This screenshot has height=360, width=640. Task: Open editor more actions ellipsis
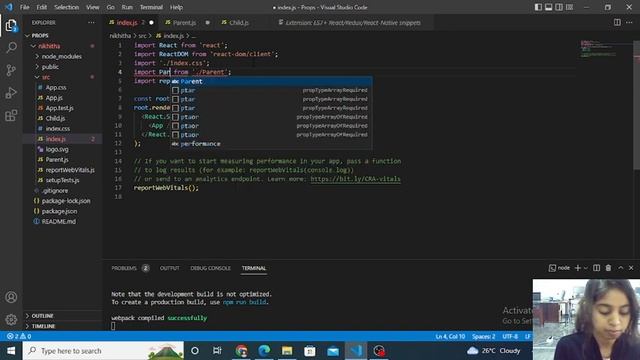[629, 22]
